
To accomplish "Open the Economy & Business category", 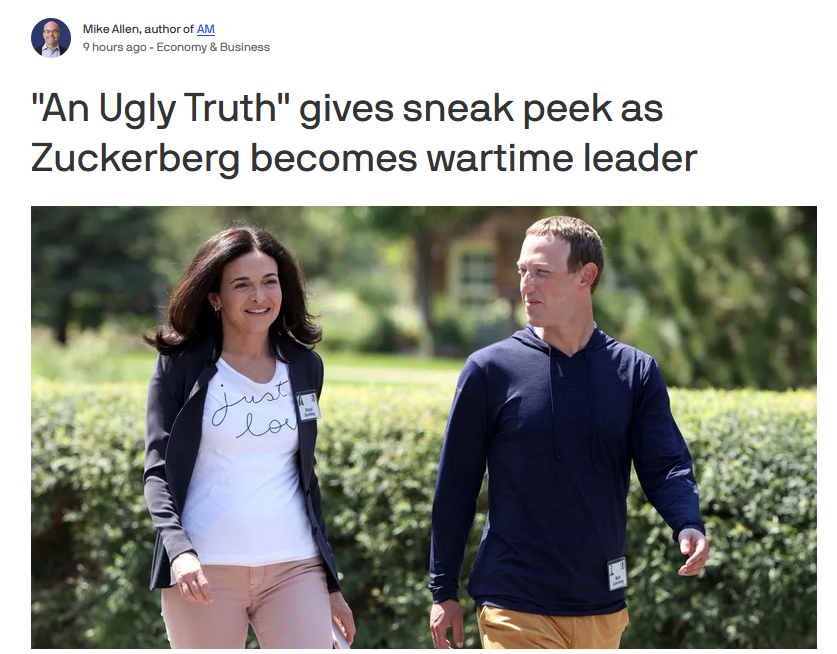I will 213,47.
